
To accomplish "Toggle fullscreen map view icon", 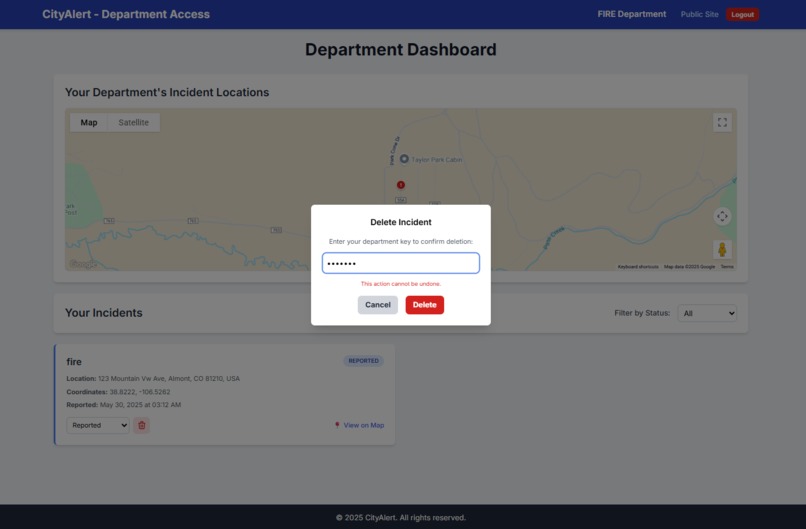I will [x=722, y=122].
